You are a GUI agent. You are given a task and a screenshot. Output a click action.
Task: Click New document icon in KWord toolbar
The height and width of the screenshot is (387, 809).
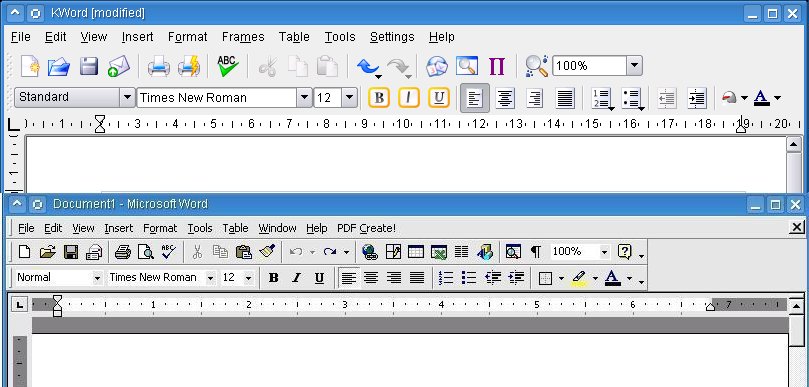coord(30,67)
